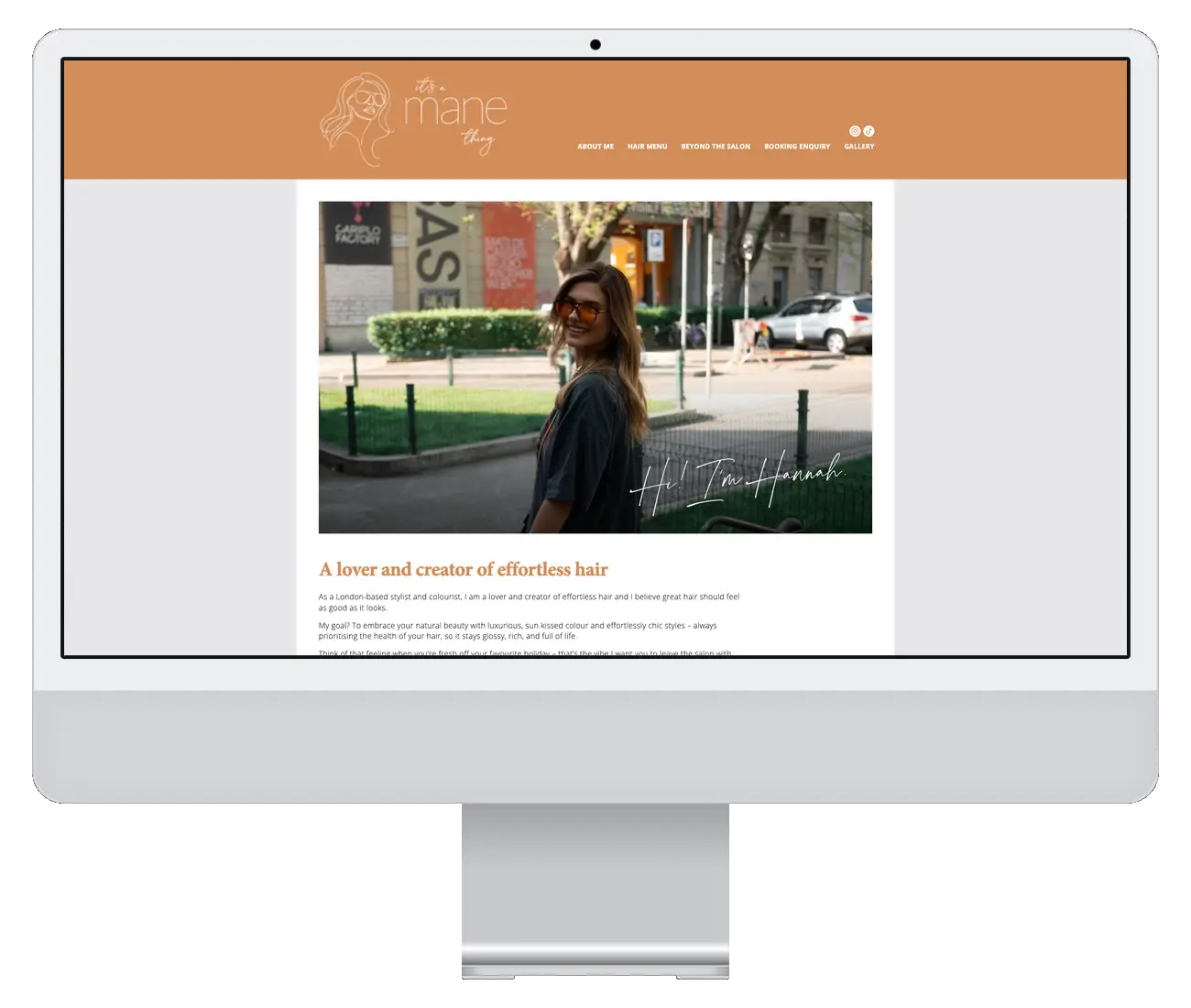Image resolution: width=1191 pixels, height=1008 pixels.
Task: Open the Instagram profile icon
Action: pos(855,131)
